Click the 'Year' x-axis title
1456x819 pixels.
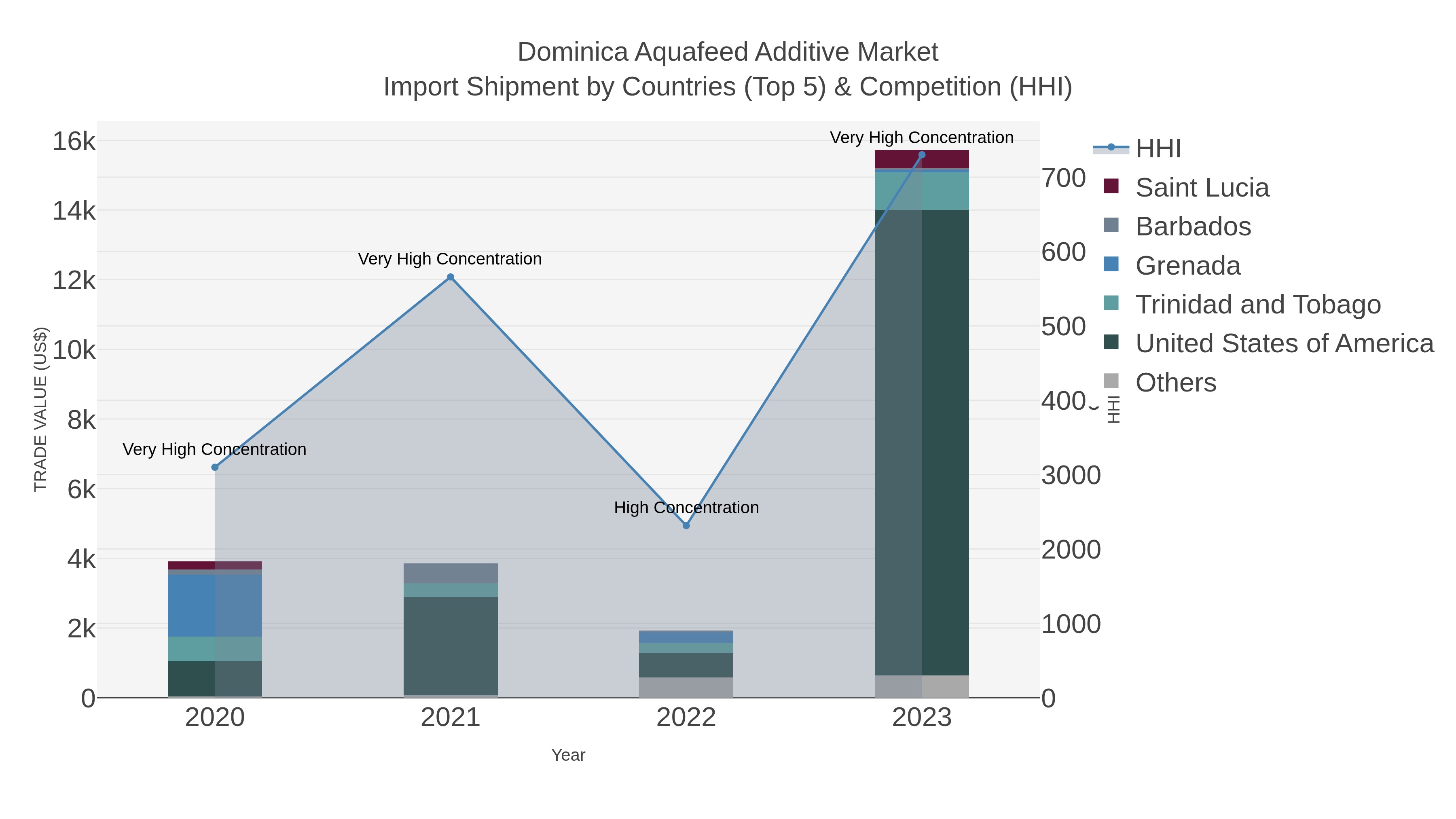point(569,755)
